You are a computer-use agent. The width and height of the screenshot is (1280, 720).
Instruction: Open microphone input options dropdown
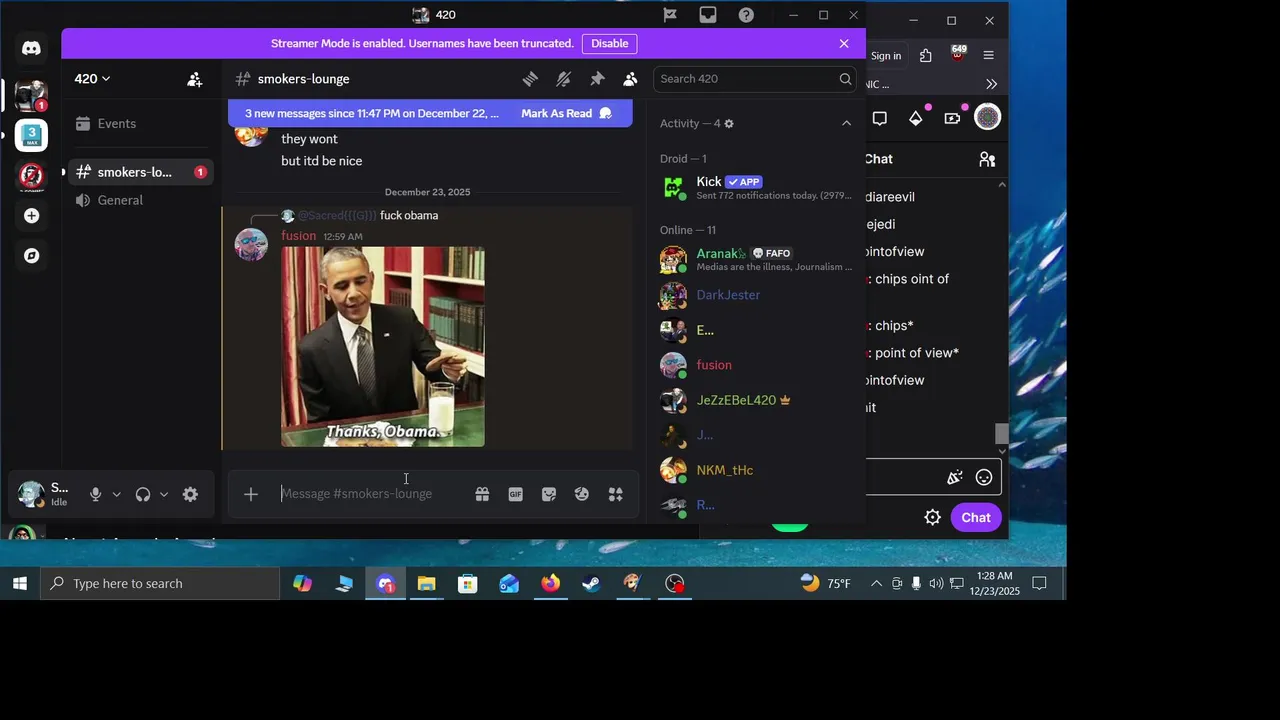(116, 494)
